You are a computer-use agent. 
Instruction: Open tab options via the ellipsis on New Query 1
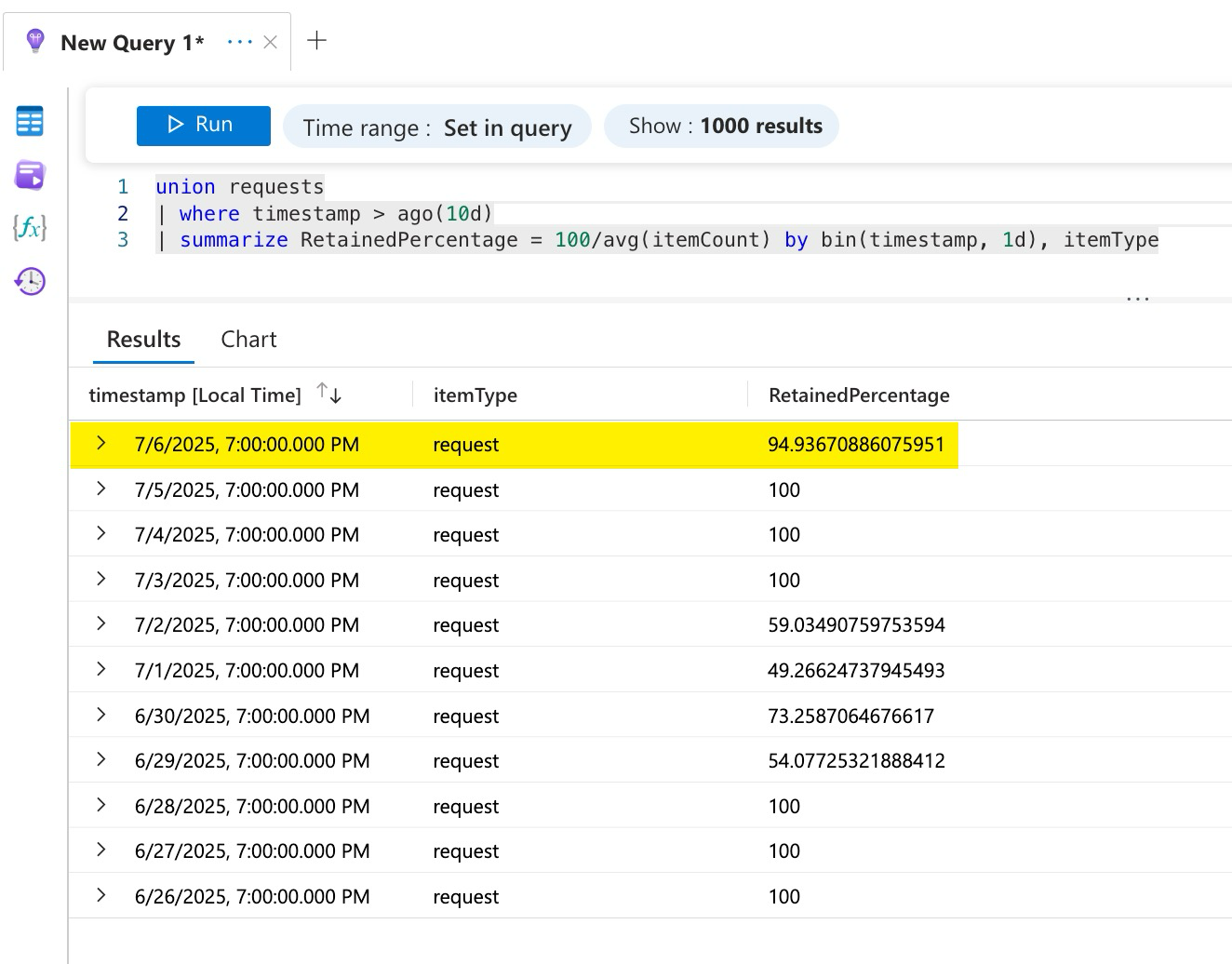tap(240, 41)
